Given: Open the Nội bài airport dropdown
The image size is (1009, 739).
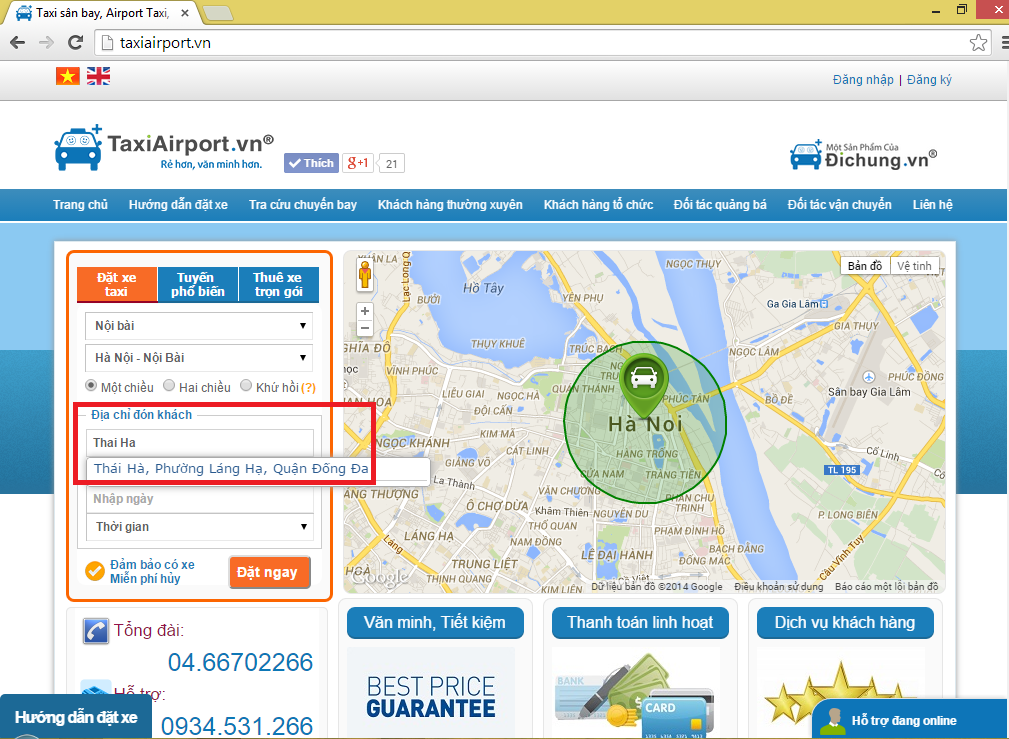Looking at the screenshot, I should click(199, 326).
